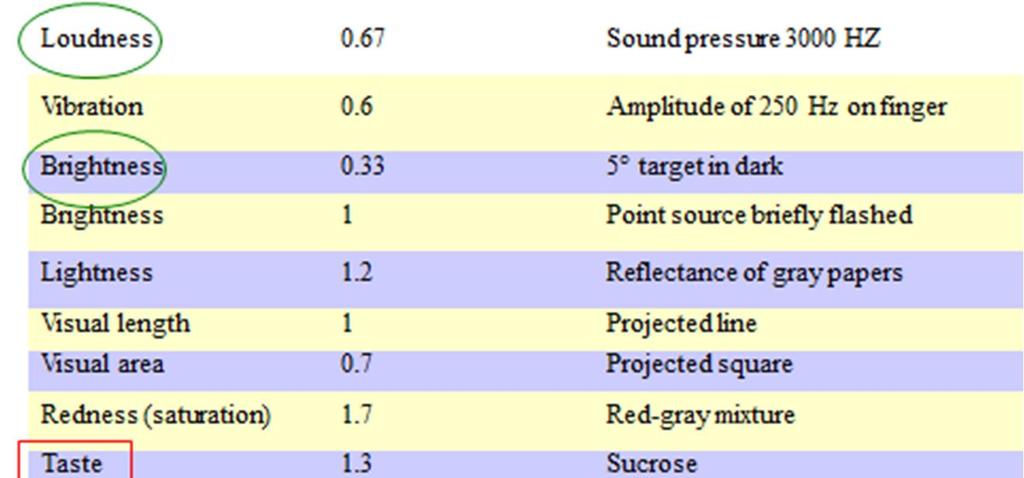The width and height of the screenshot is (1024, 478).
Task: Click the Visual length label
Action: tap(114, 324)
